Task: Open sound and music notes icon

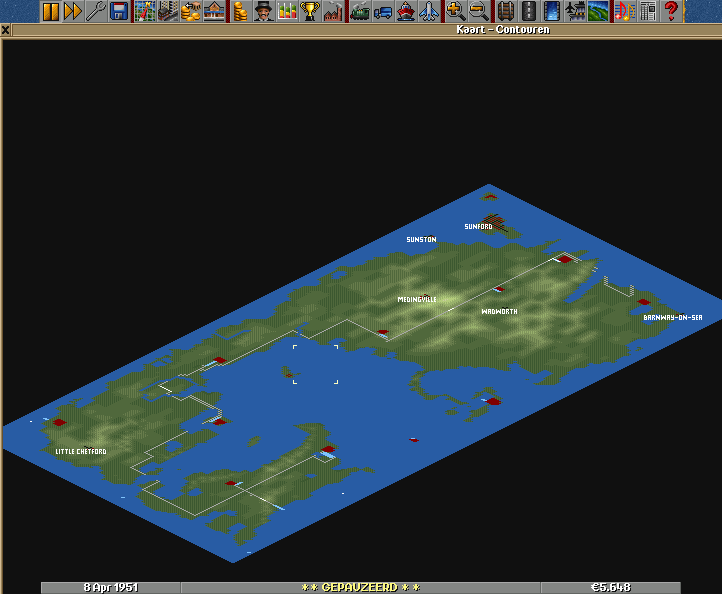Action: point(625,11)
